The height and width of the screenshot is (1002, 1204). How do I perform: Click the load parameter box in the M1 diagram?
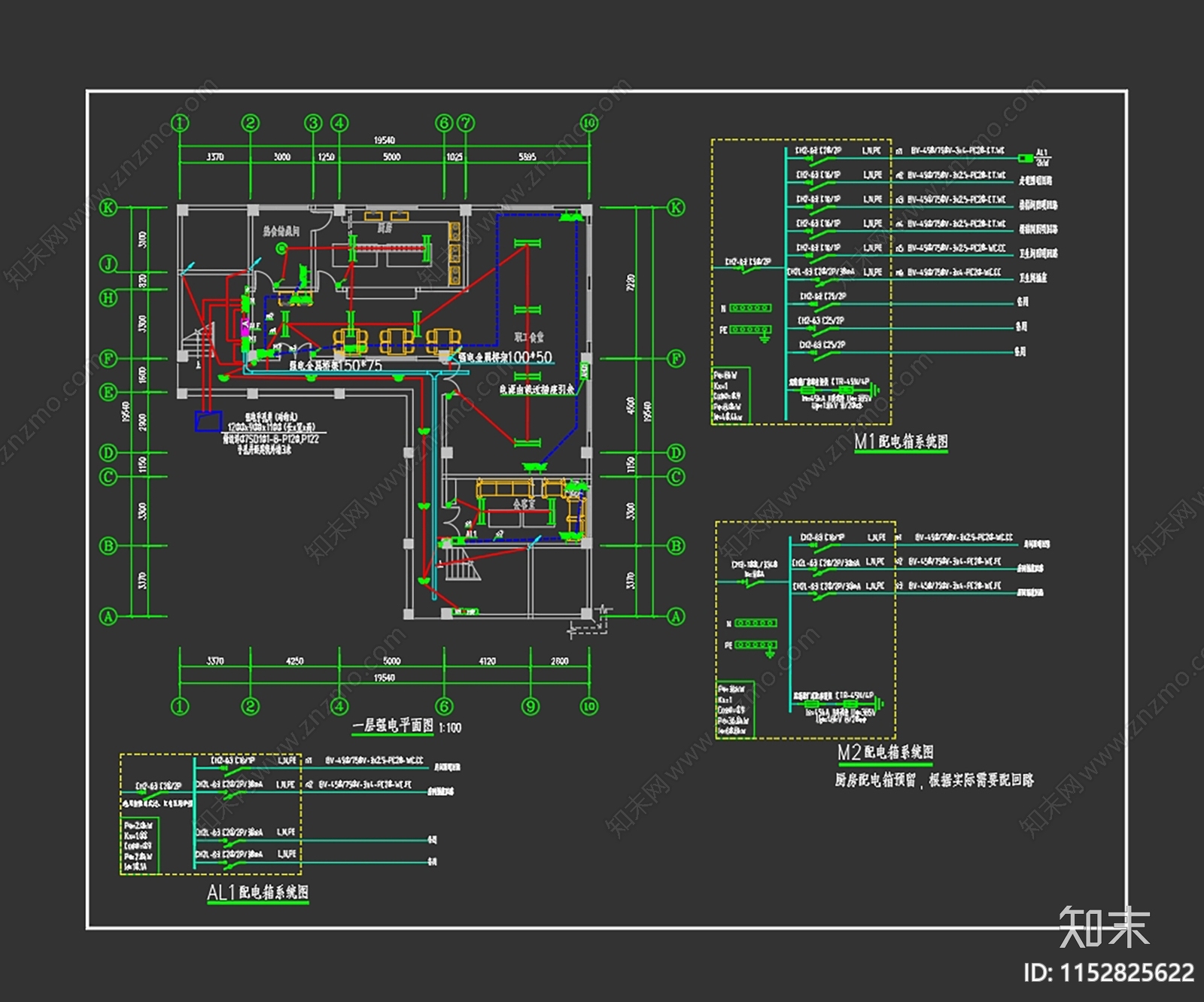coord(730,396)
